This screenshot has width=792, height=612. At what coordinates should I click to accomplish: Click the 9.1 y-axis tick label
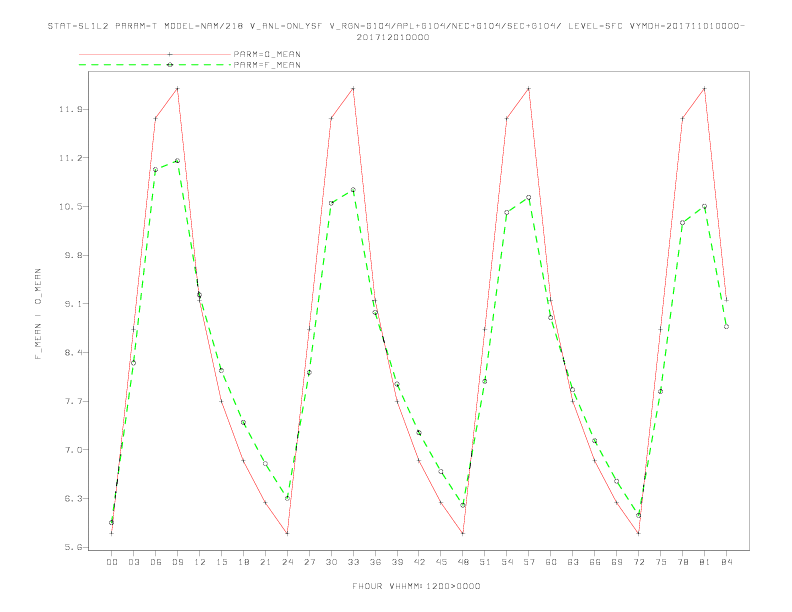pyautogui.click(x=73, y=304)
